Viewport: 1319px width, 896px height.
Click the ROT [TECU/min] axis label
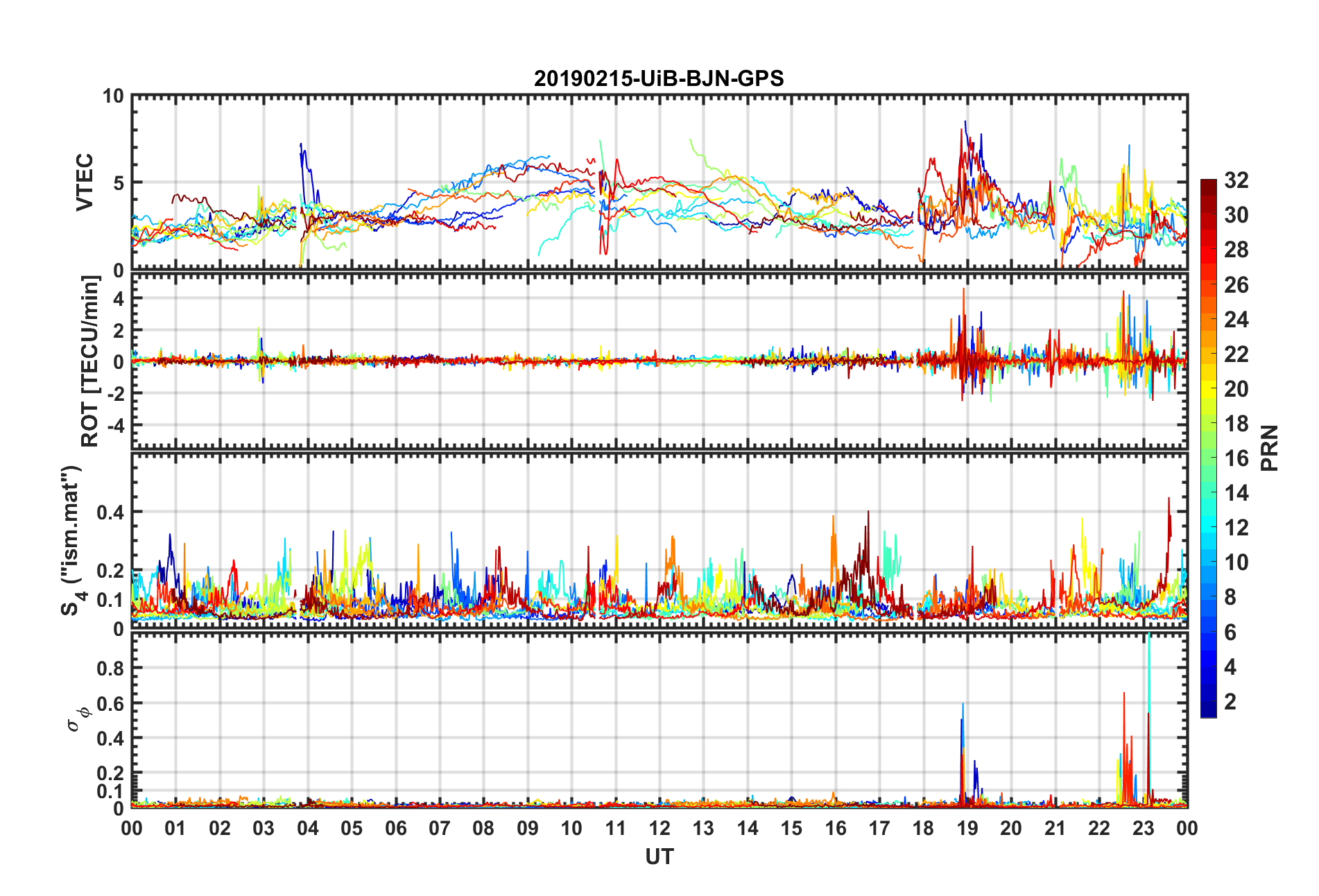tap(90, 361)
